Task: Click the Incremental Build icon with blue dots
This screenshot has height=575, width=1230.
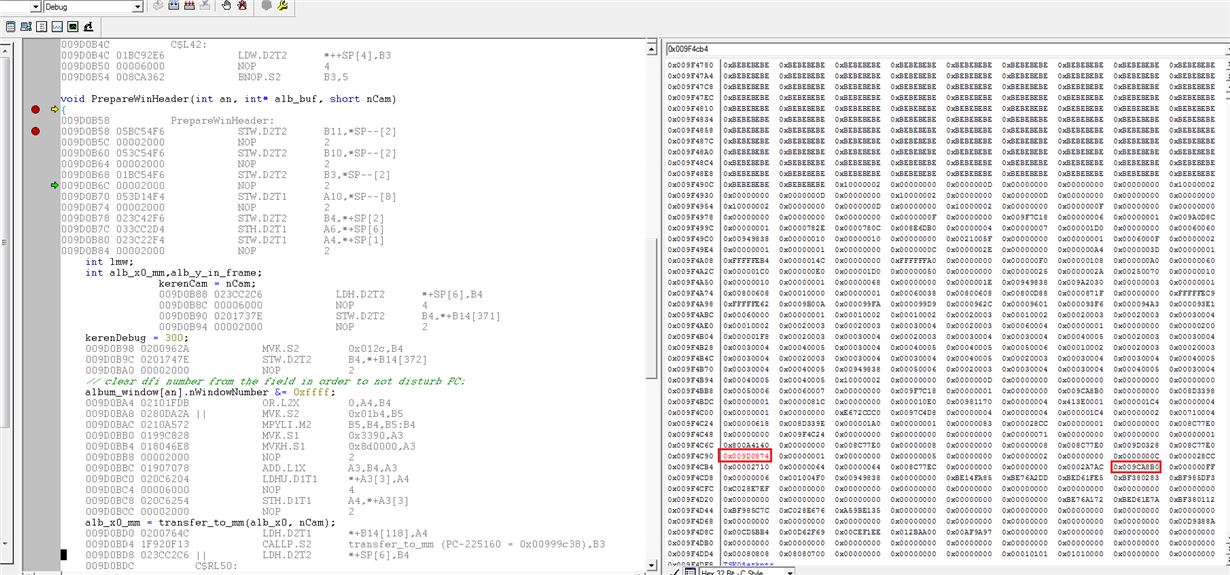Action: (x=175, y=6)
